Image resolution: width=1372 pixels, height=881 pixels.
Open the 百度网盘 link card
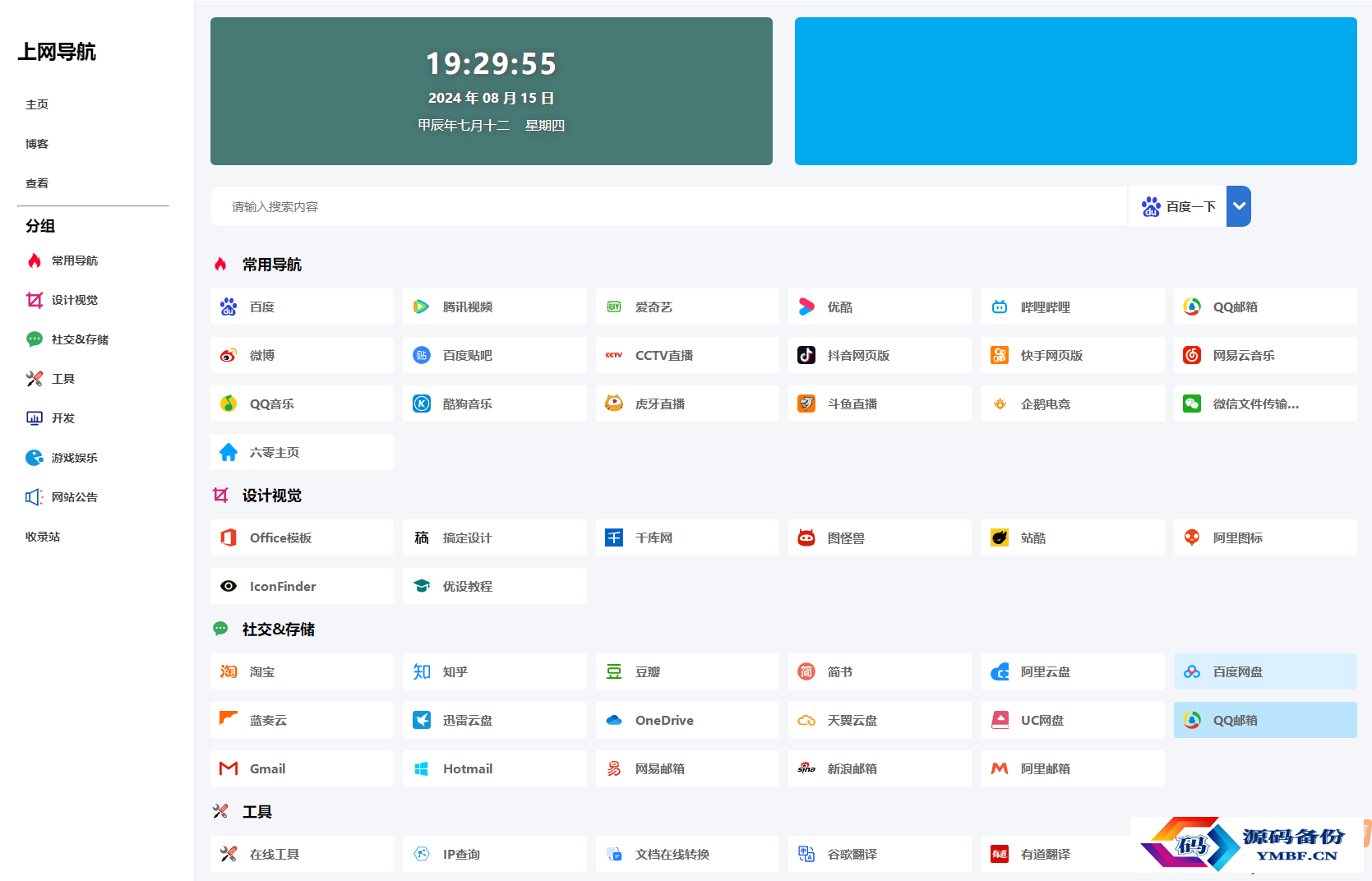1265,671
